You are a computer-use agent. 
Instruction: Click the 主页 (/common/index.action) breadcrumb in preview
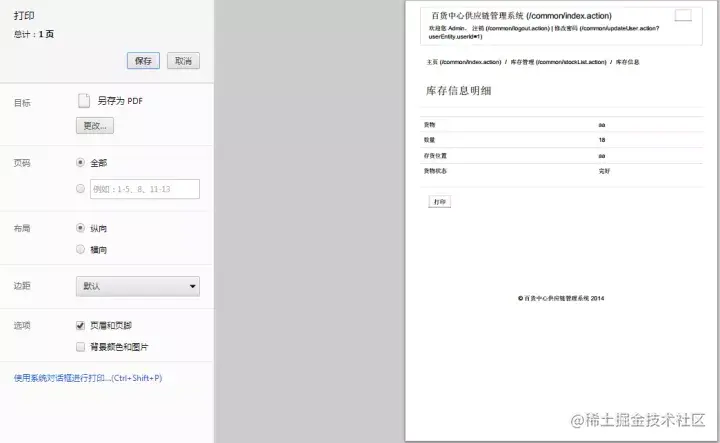pyautogui.click(x=464, y=62)
